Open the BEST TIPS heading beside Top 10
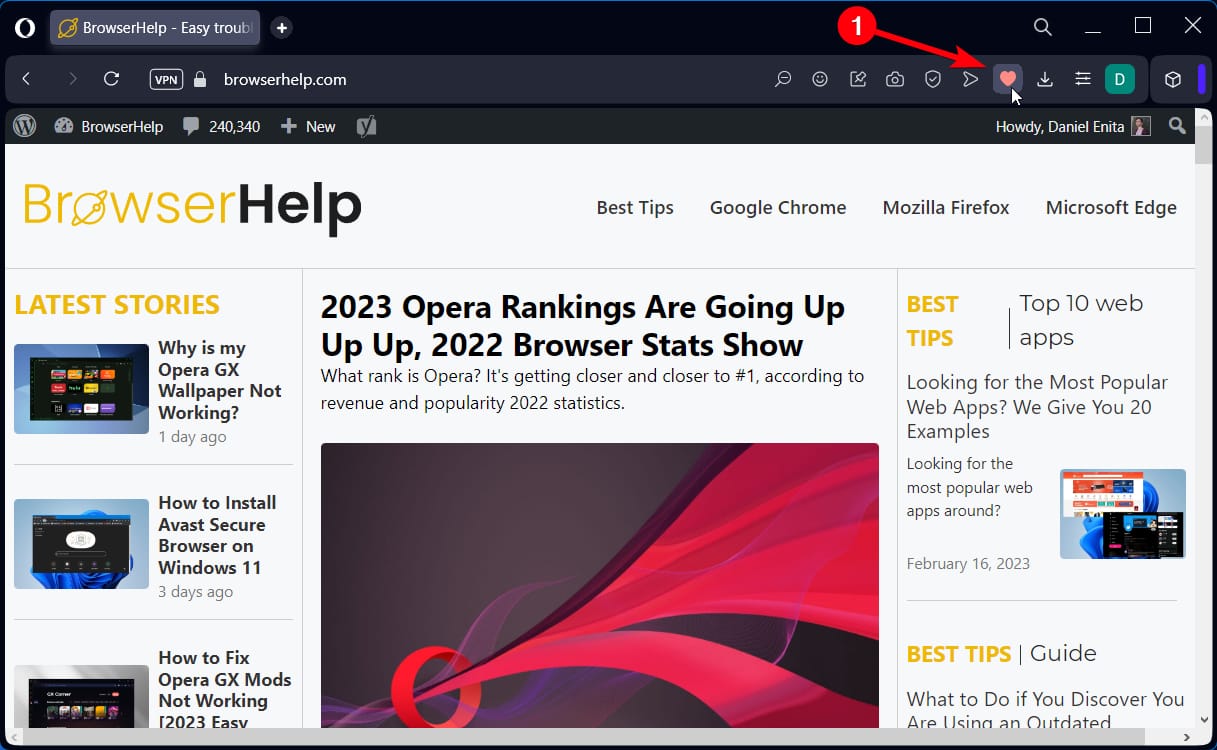 [932, 321]
